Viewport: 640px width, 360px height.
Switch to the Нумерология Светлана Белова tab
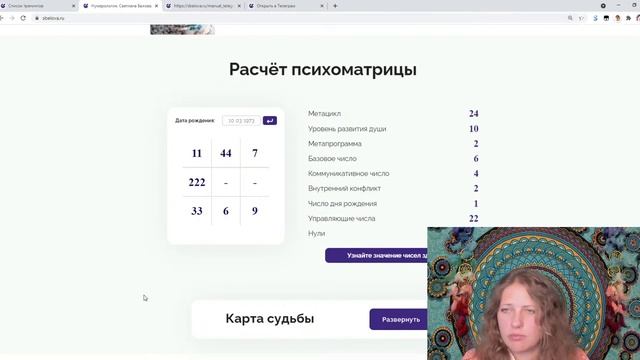pyautogui.click(x=120, y=6)
